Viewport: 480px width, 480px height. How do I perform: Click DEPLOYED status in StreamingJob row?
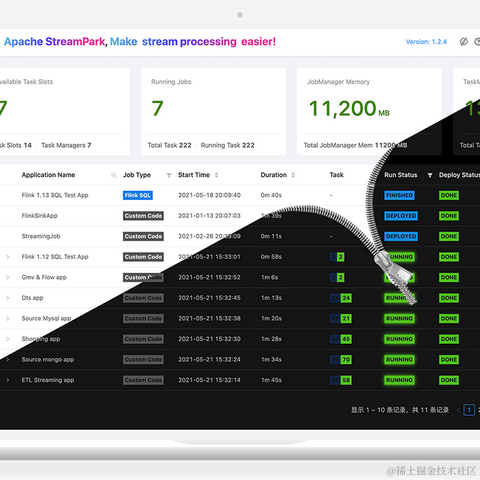pos(401,236)
